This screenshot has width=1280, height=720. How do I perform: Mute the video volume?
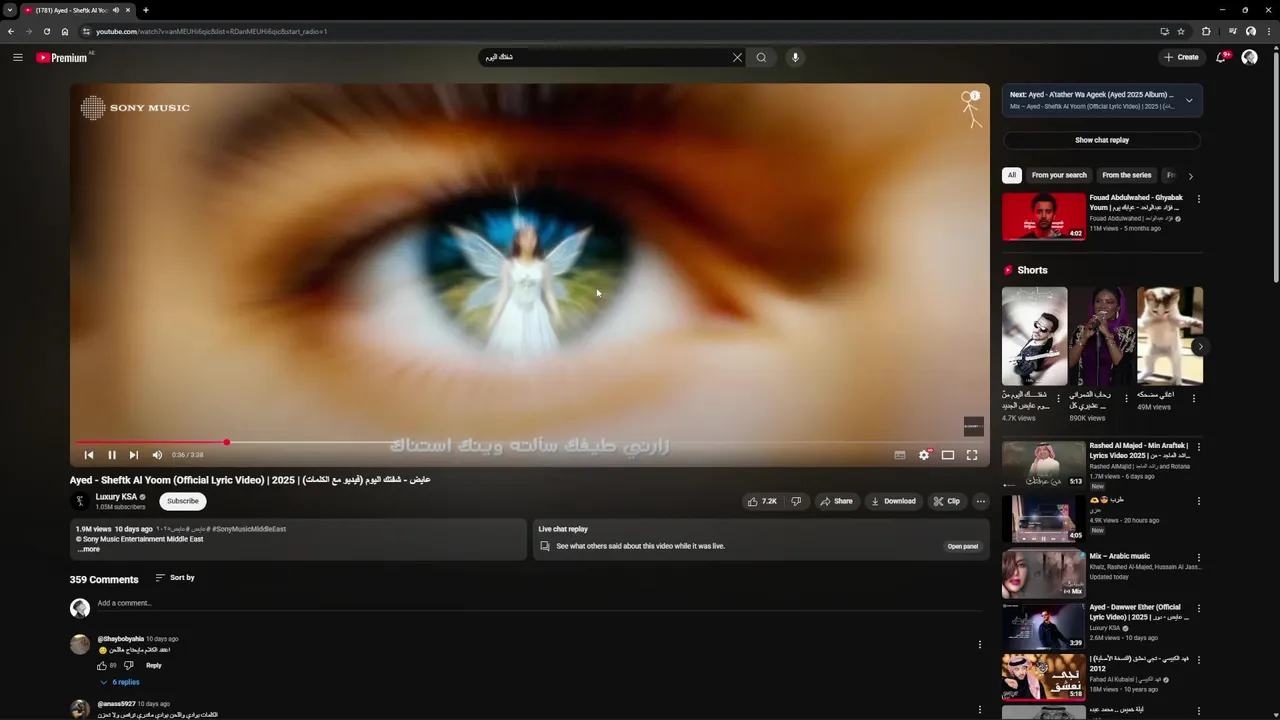157,455
